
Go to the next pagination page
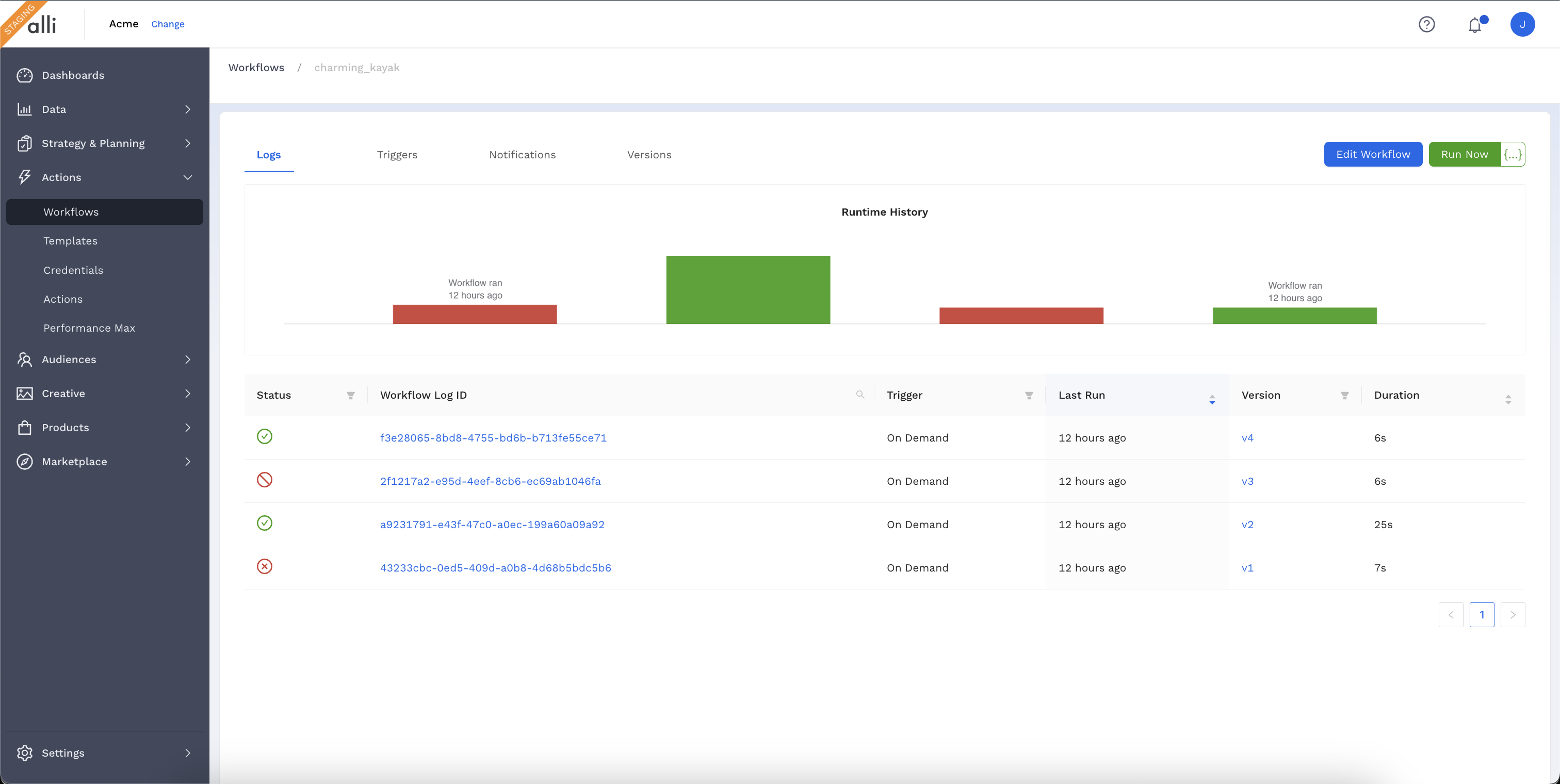(x=1512, y=614)
